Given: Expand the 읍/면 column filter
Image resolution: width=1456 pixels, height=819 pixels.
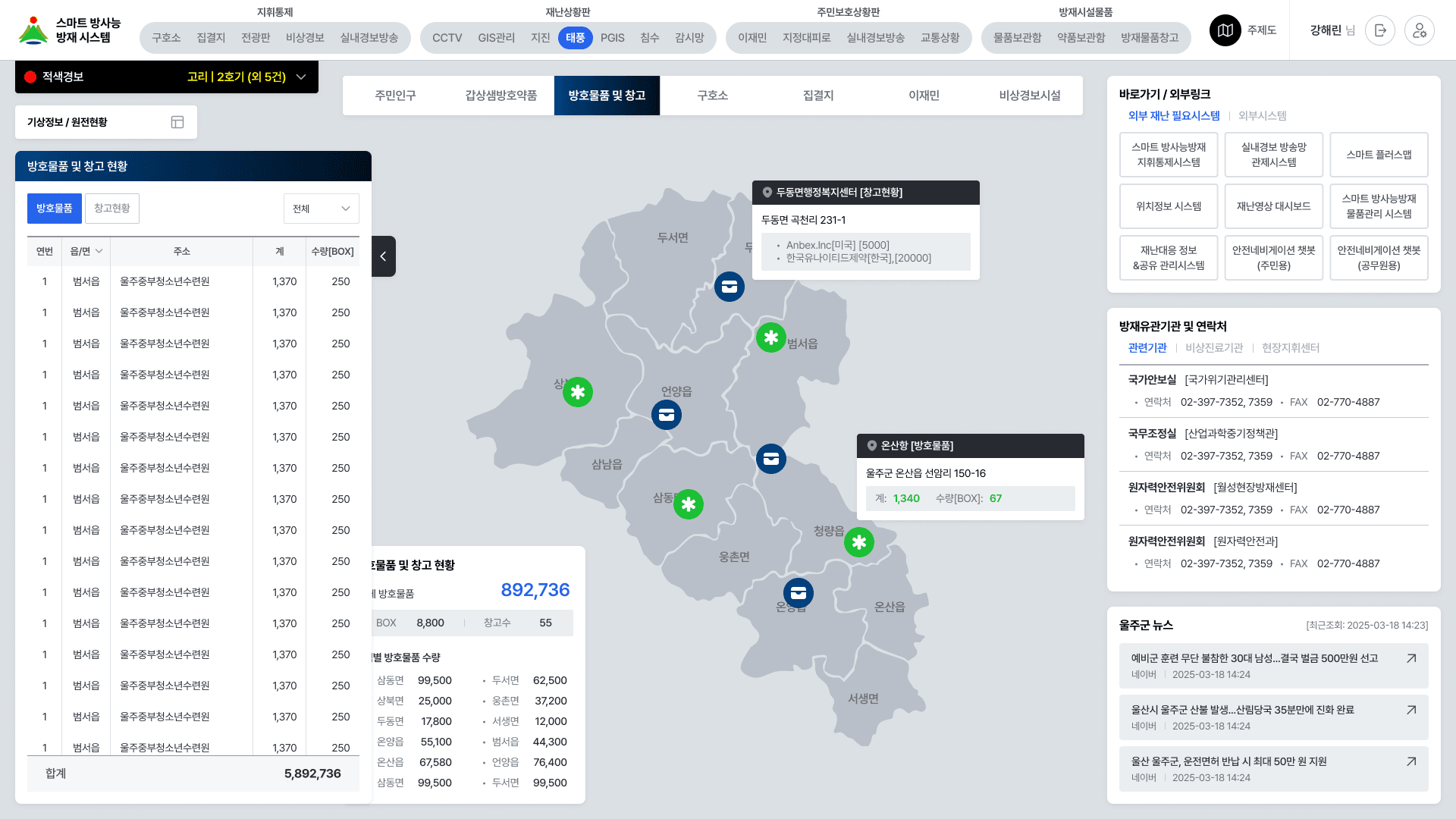Looking at the screenshot, I should click(99, 252).
